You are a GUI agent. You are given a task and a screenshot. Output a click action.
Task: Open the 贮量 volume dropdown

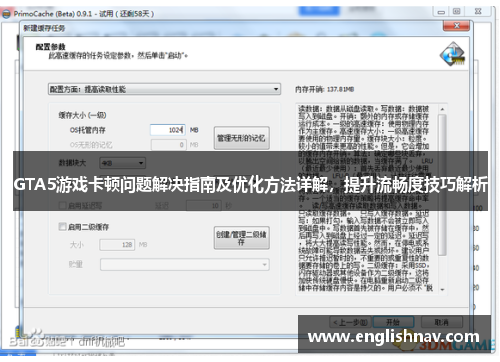185,265
